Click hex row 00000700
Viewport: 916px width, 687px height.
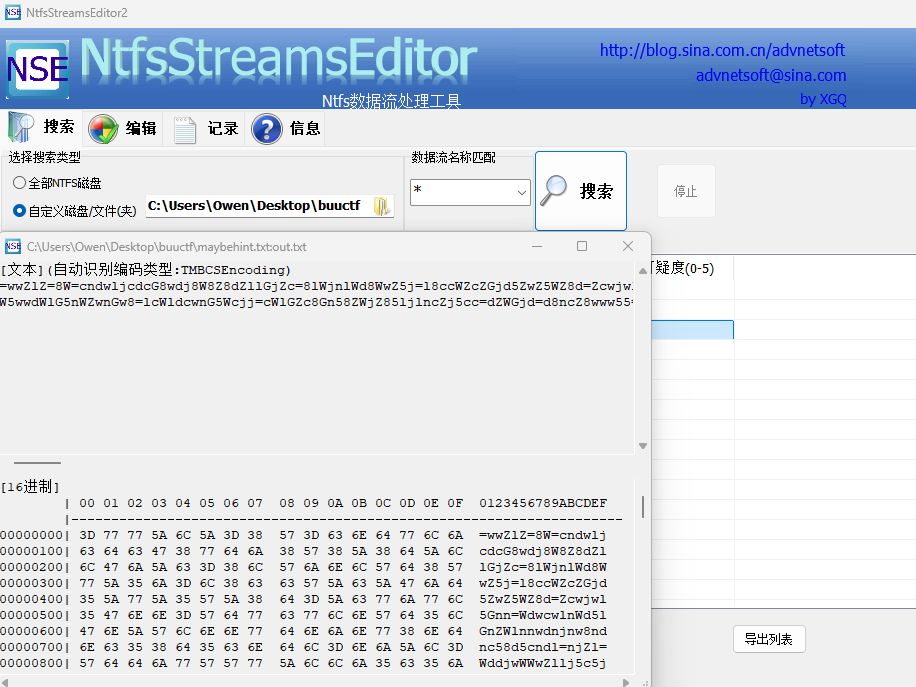point(303,647)
